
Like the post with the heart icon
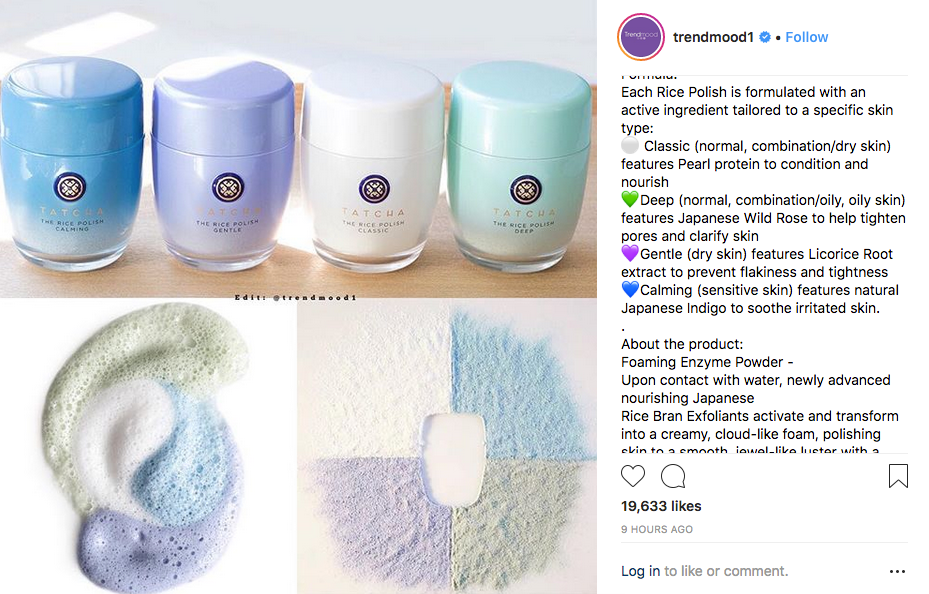633,476
